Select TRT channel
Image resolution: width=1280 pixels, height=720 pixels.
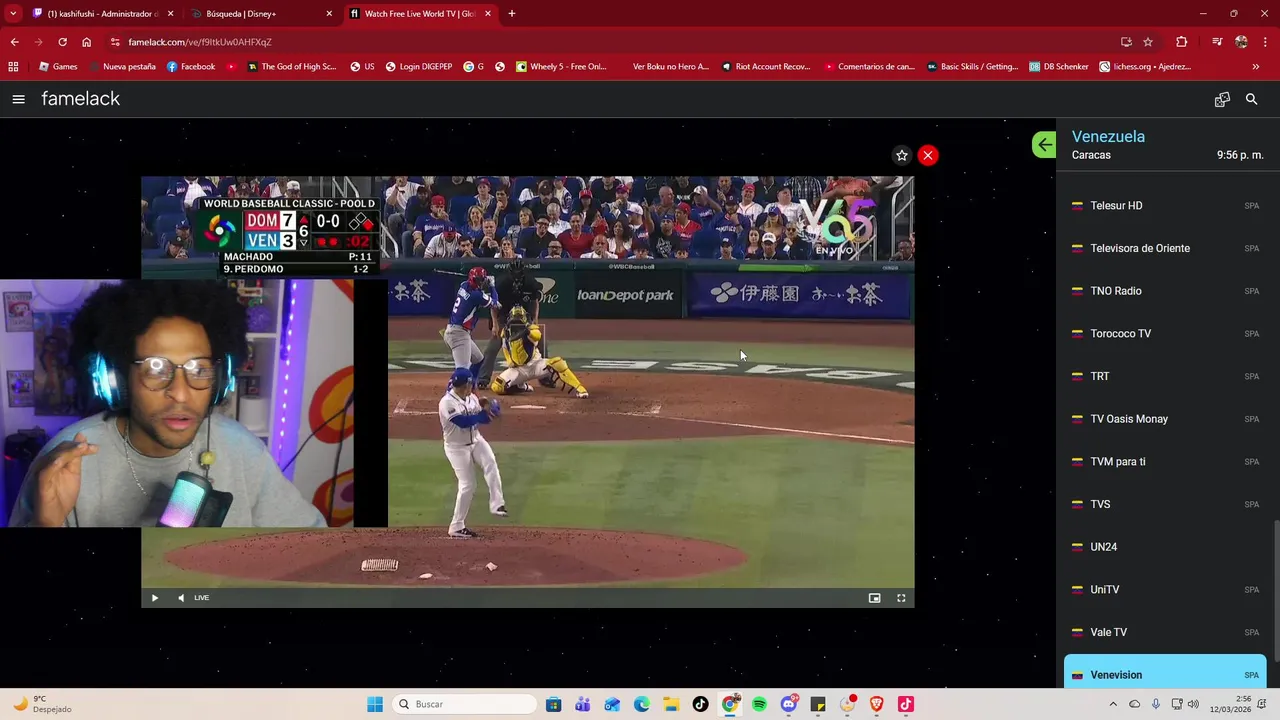click(1165, 376)
